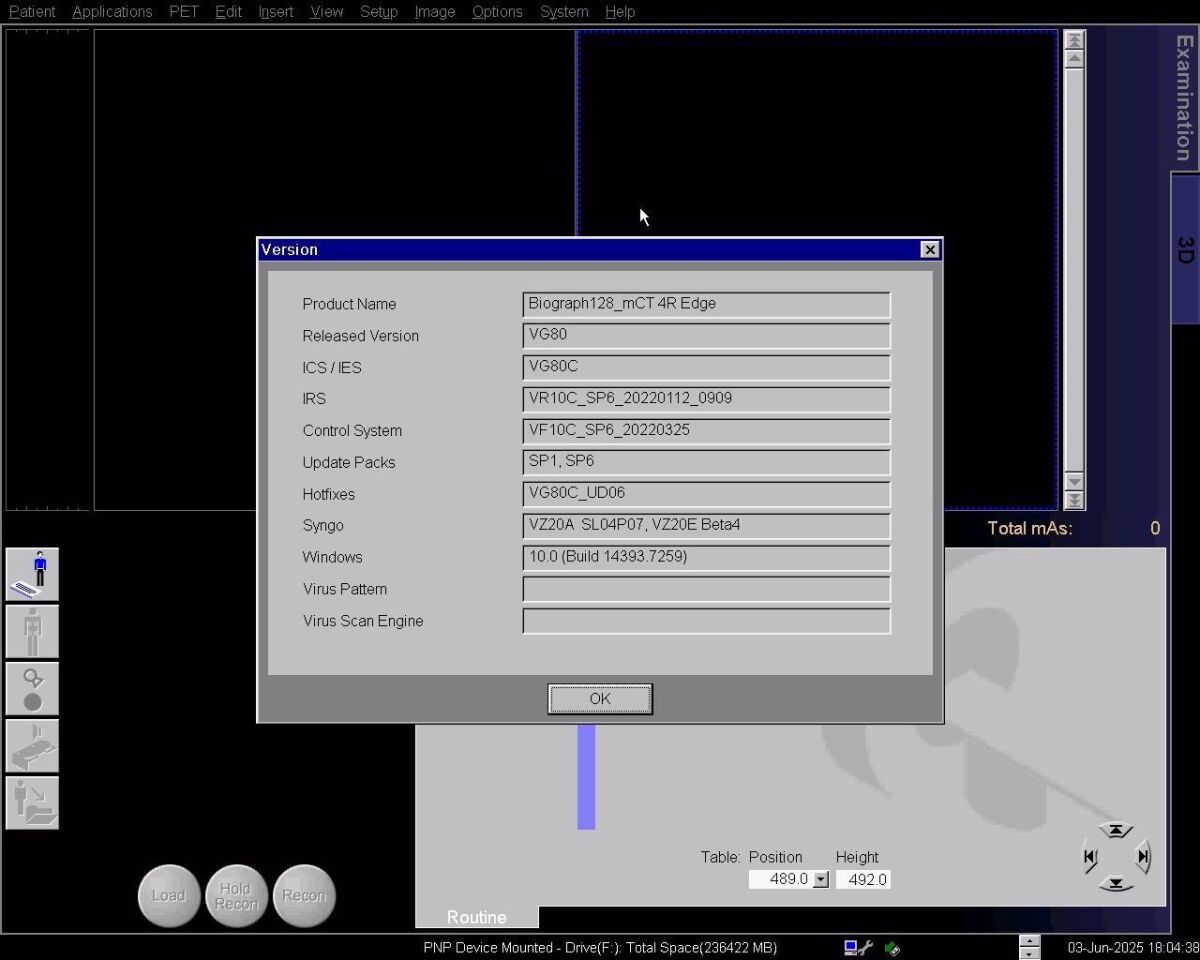This screenshot has width=1200, height=960.
Task: Click the computer and wrench status icon
Action: [x=858, y=948]
